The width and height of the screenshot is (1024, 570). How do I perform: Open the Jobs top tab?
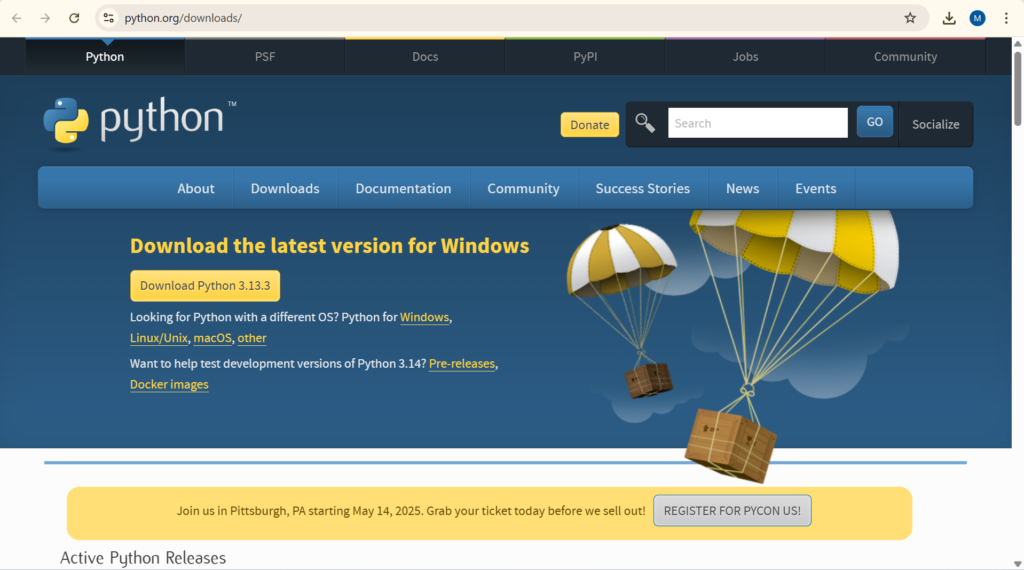click(745, 57)
